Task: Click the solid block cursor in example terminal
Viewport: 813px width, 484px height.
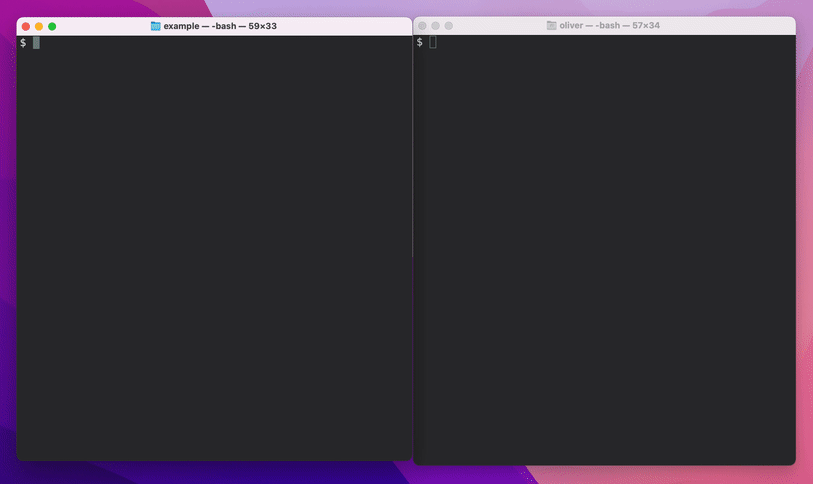Action: 36,43
